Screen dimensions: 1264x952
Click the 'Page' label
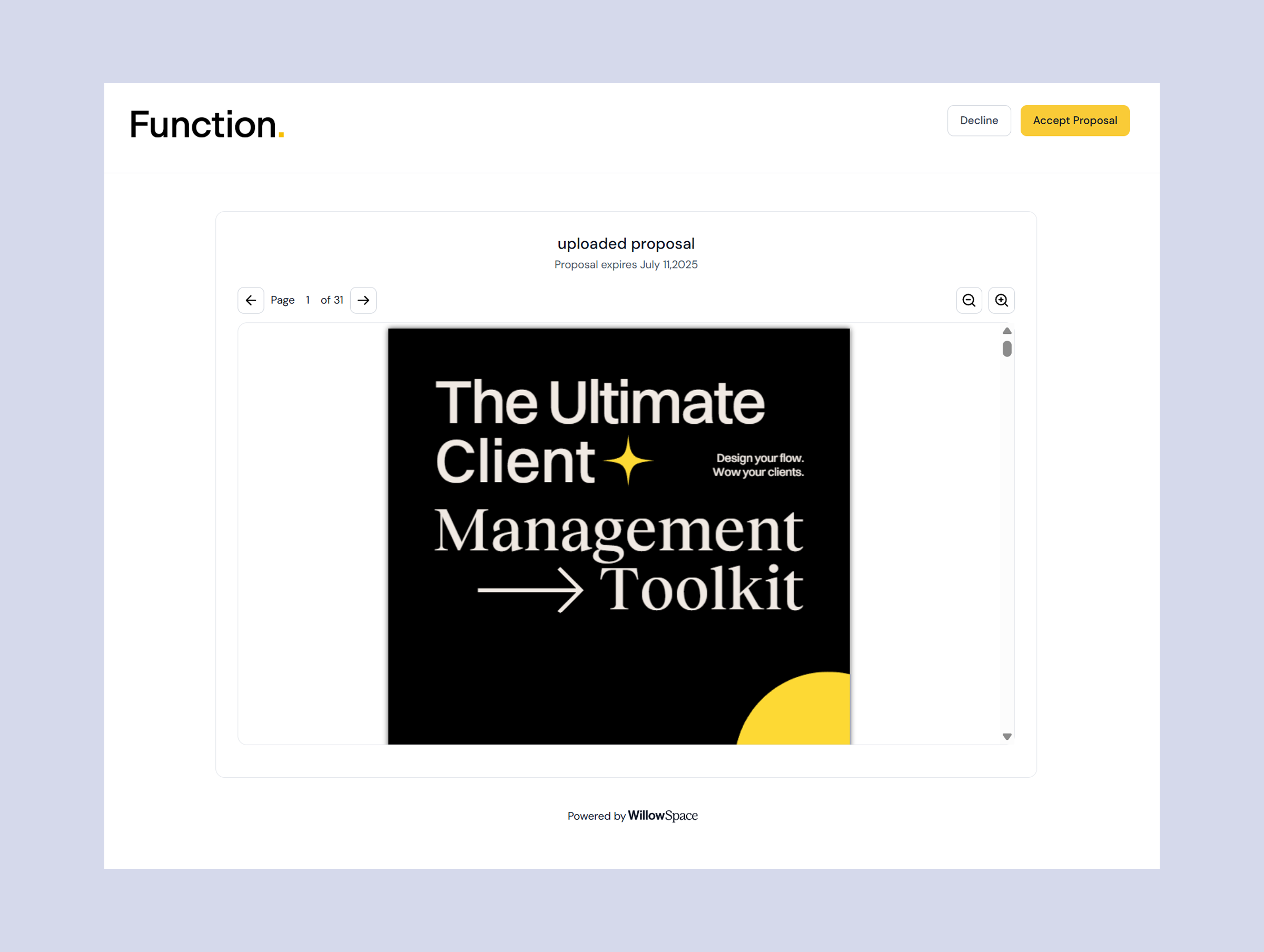[x=282, y=300]
